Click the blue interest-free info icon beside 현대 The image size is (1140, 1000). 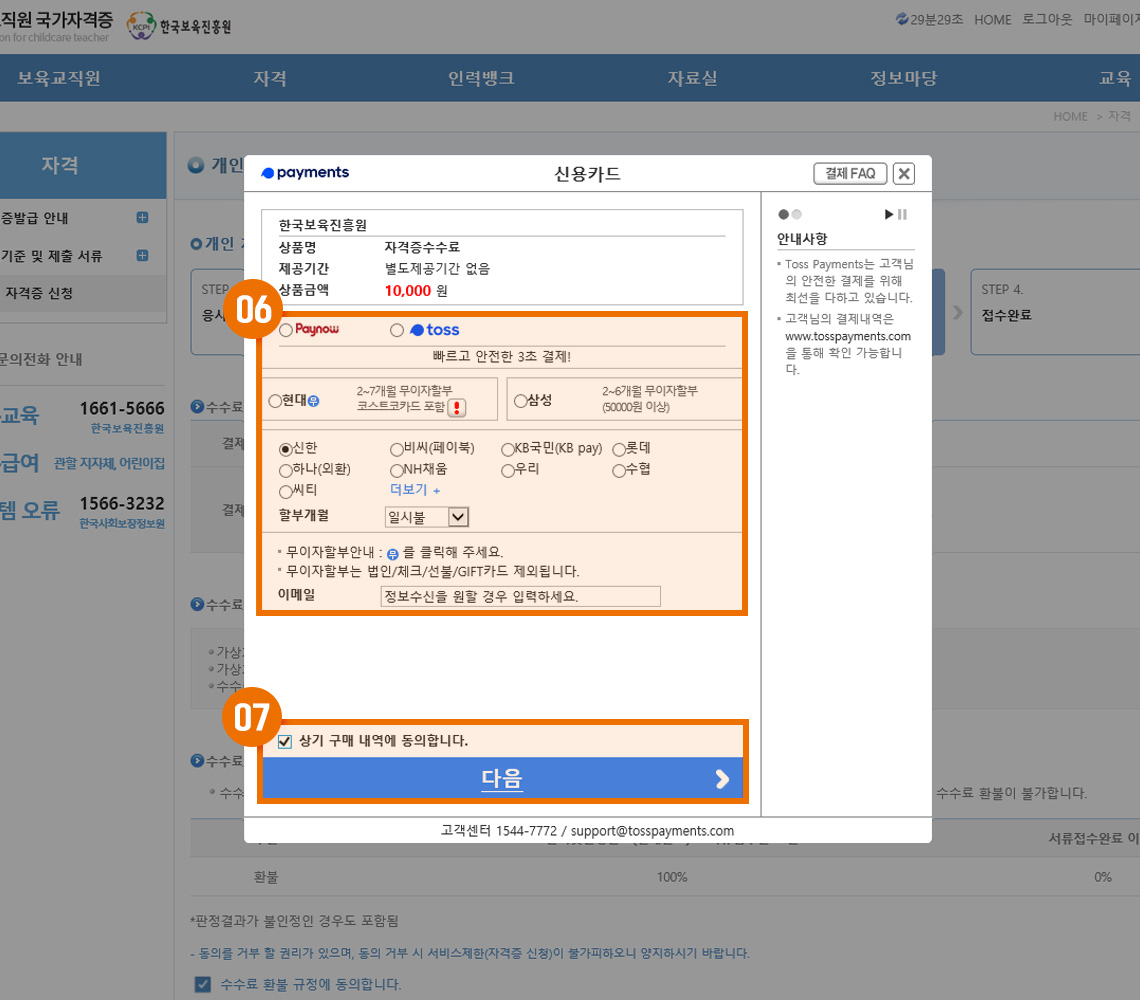(x=313, y=401)
